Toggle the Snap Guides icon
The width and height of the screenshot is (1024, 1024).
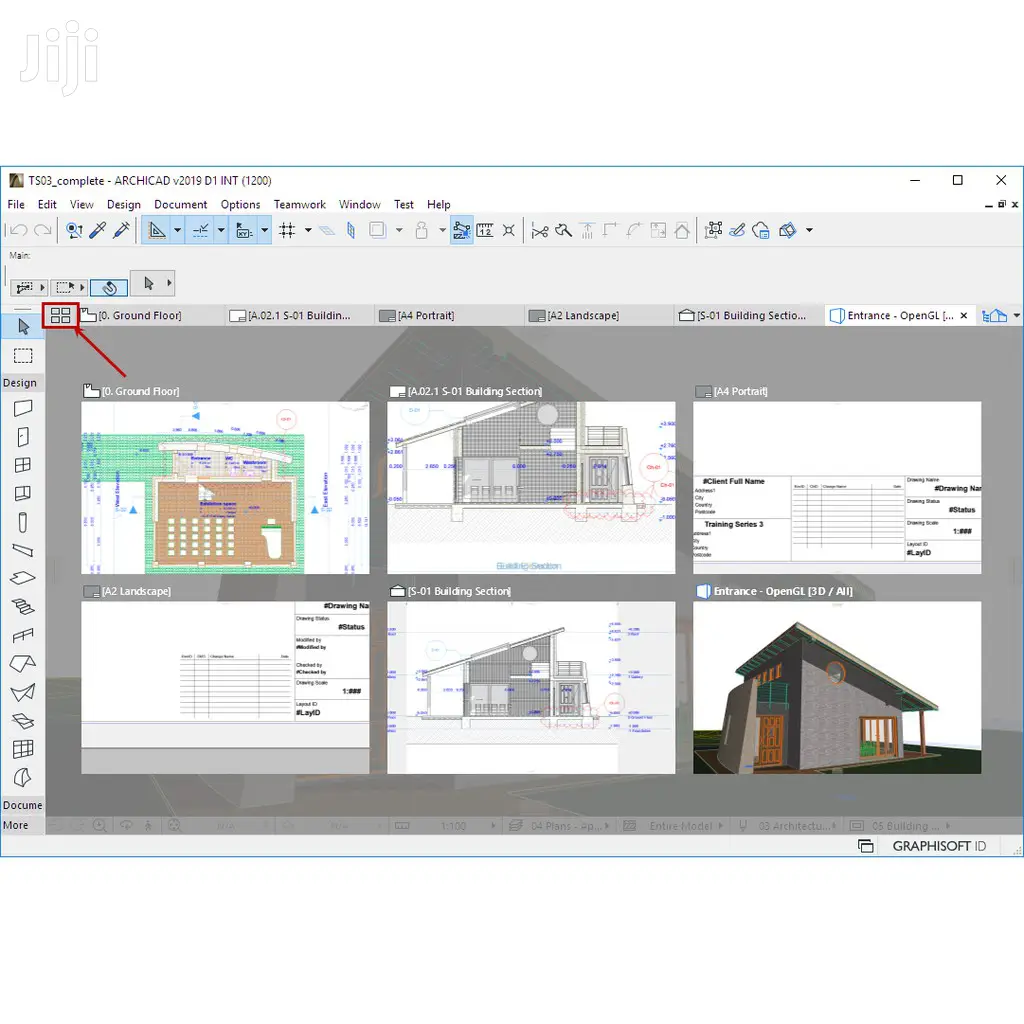click(x=200, y=230)
